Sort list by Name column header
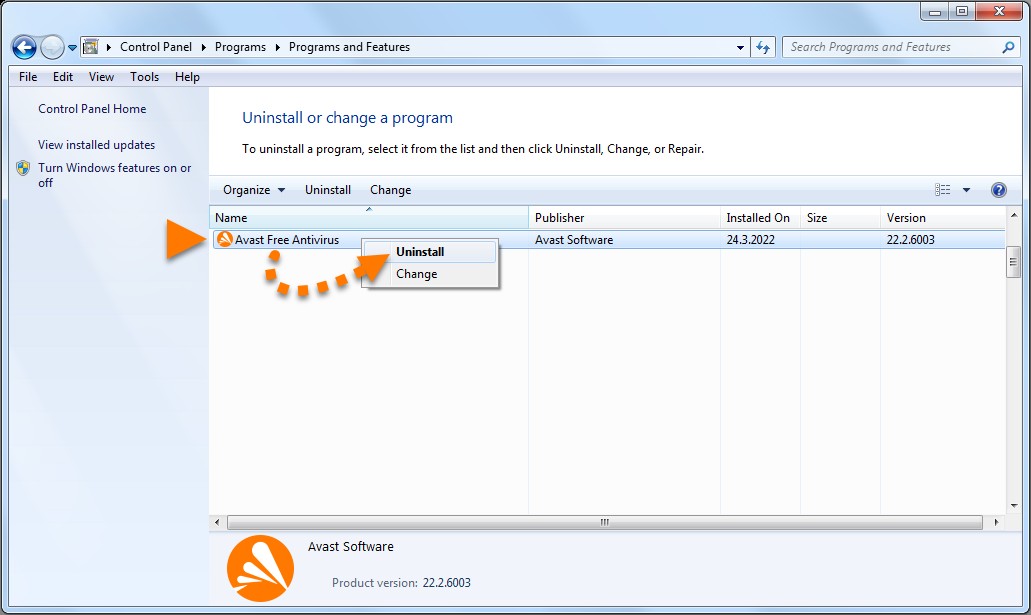This screenshot has width=1031, height=615. 369,217
